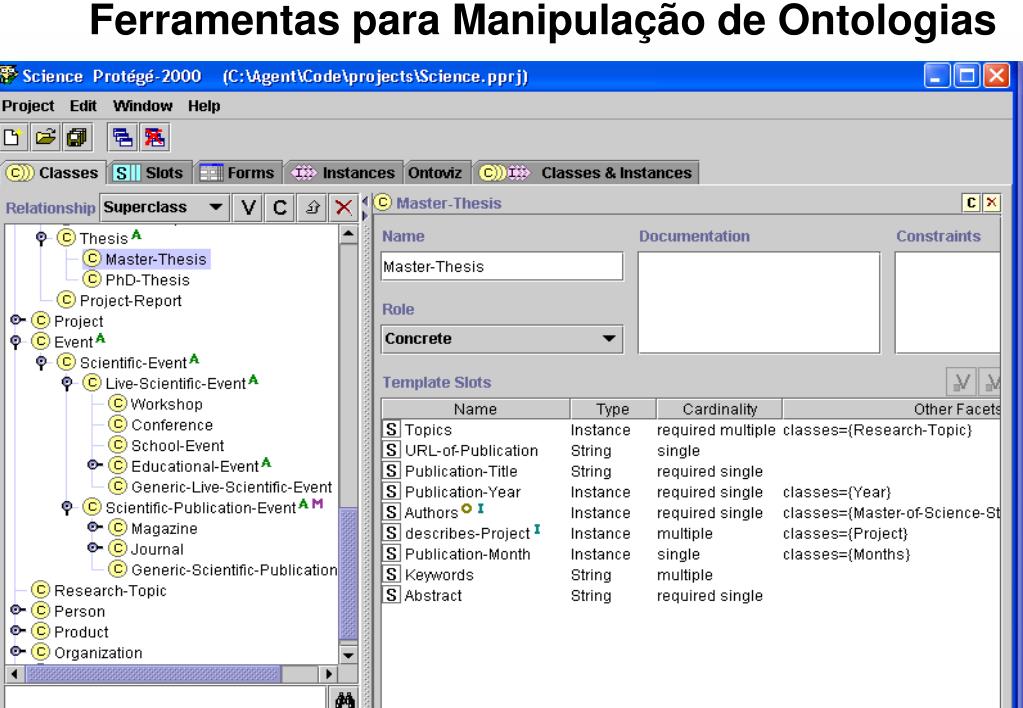Click the Name field containing Master-Thesis
This screenshot has height=708, width=1023.
pyautogui.click(x=502, y=266)
